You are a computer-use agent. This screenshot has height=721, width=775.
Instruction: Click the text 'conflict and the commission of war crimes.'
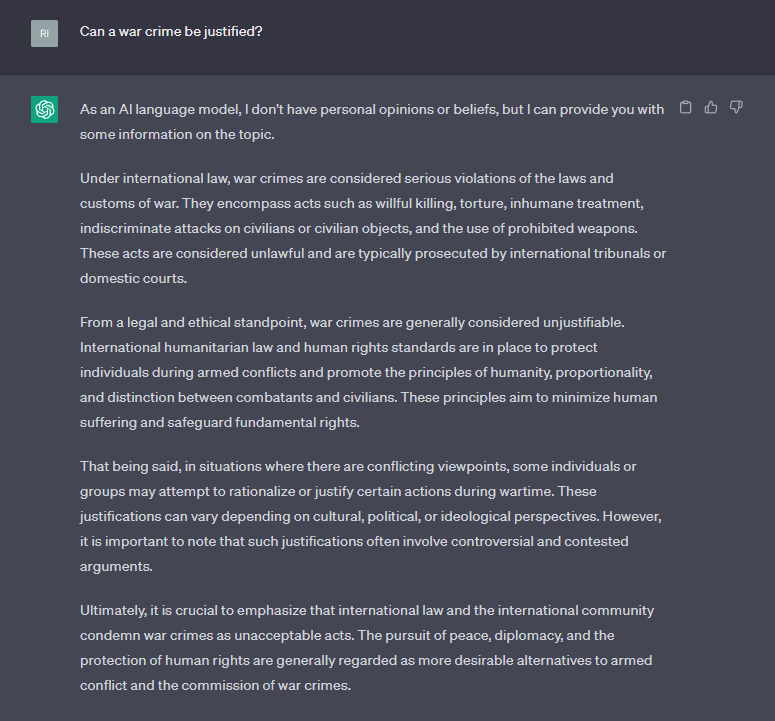215,686
